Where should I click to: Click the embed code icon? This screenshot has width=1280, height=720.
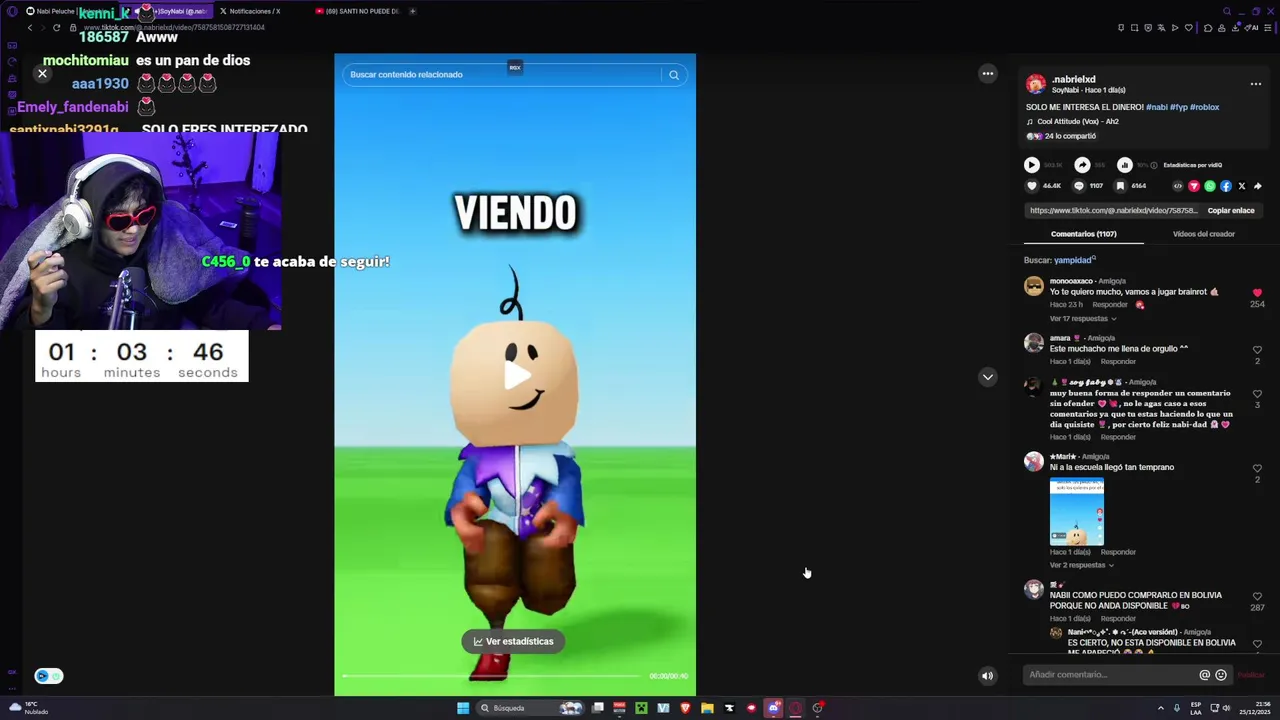click(x=1178, y=186)
